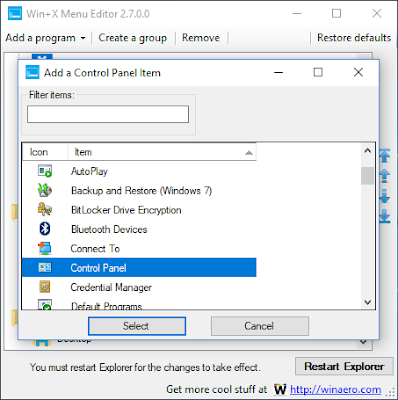Click the Control Panel row icon

(x=45, y=267)
